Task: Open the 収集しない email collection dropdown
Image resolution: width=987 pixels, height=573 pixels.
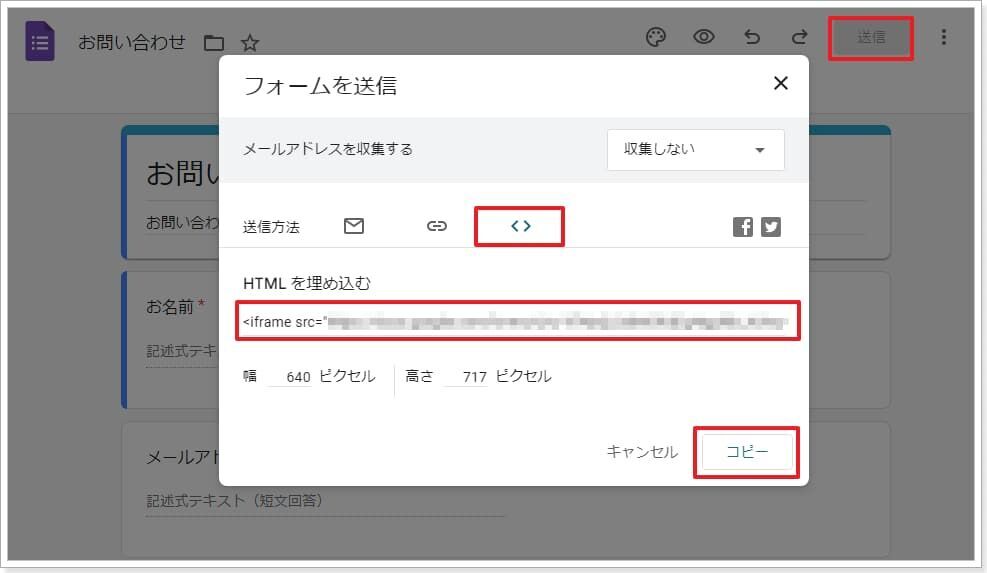Action: click(x=696, y=150)
